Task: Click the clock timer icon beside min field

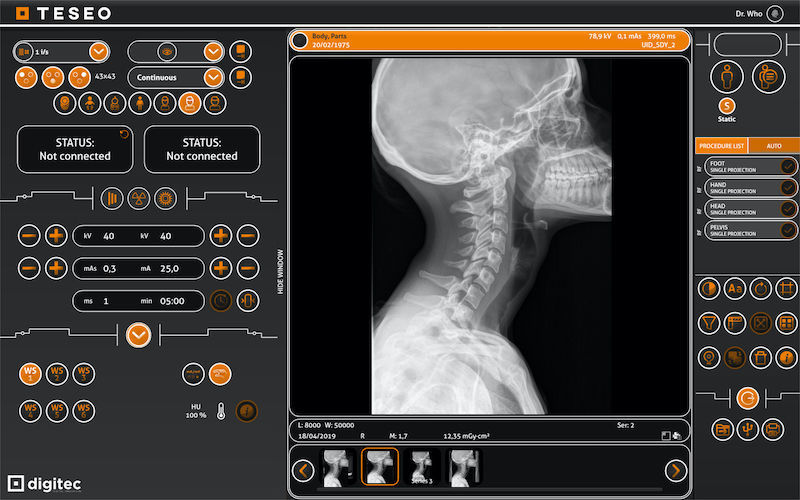Action: coord(221,300)
